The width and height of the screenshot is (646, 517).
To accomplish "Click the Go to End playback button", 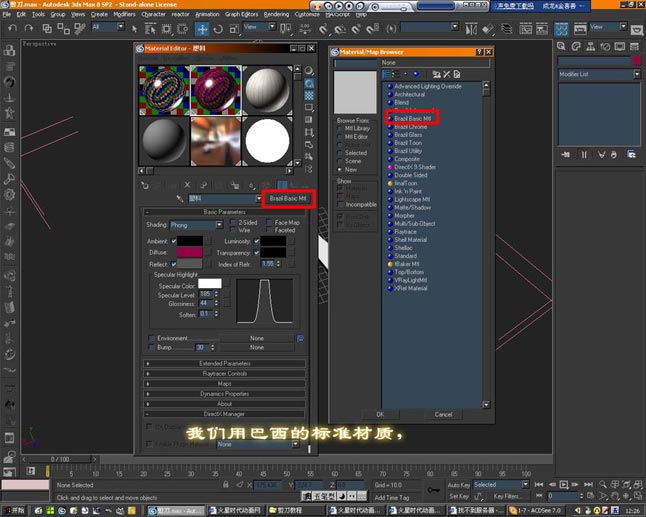I will coord(588,484).
